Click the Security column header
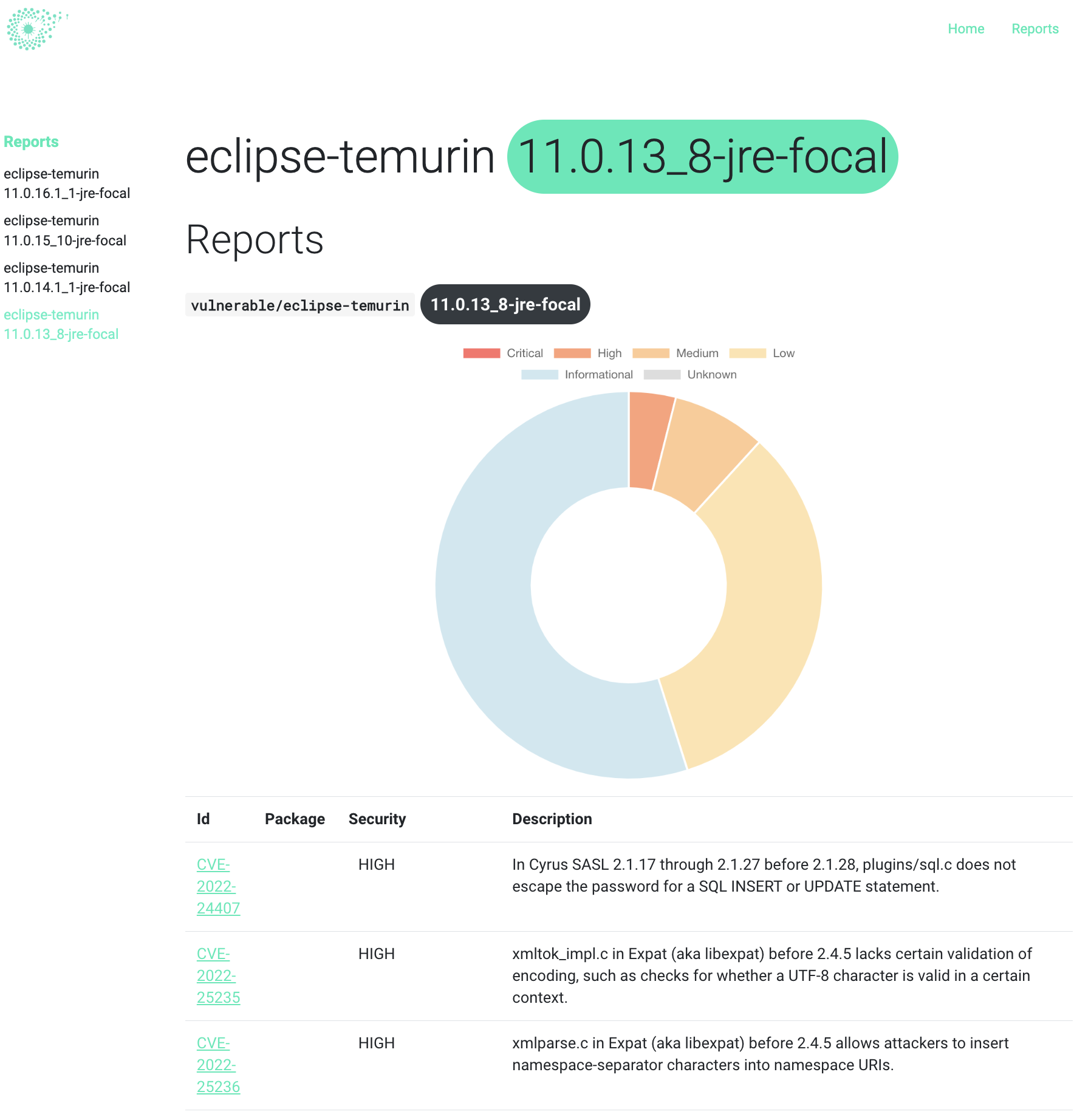Image resolution: width=1091 pixels, height=1120 pixels. 377,819
